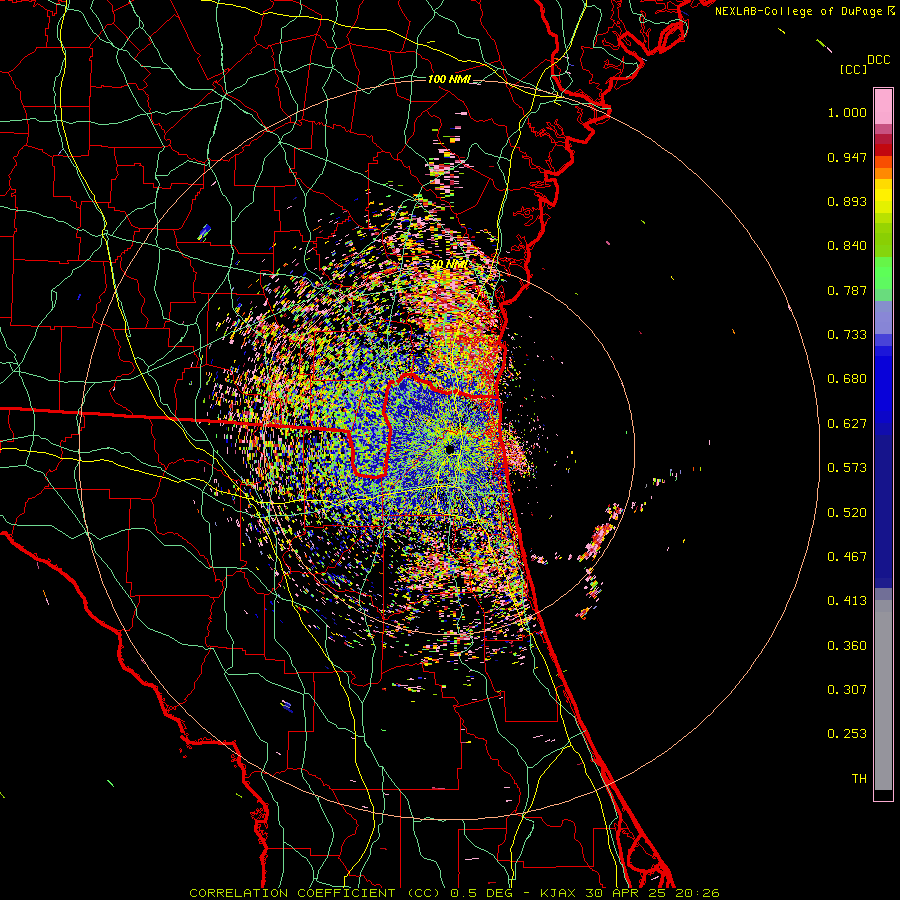
Task: Select the pink top segment of color bar
Action: pyautogui.click(x=883, y=107)
